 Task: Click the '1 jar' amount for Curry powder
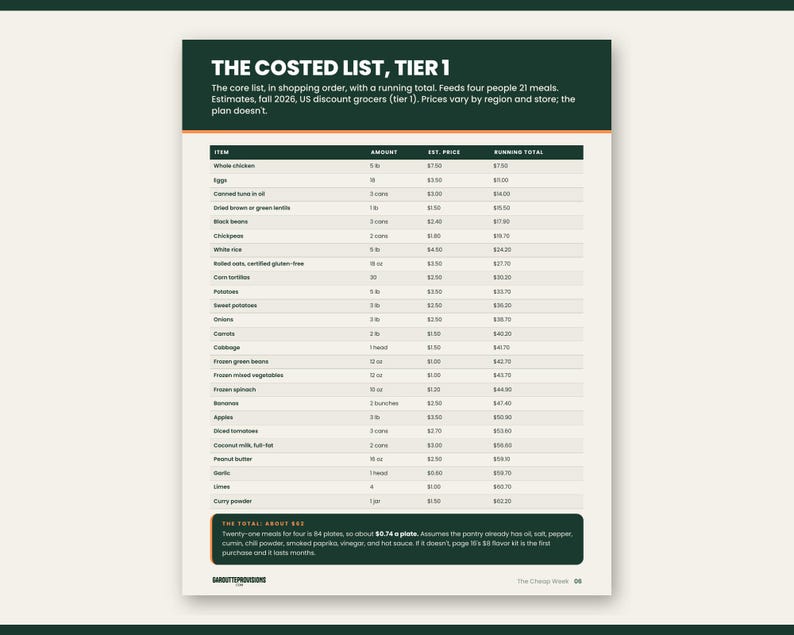(x=375, y=501)
